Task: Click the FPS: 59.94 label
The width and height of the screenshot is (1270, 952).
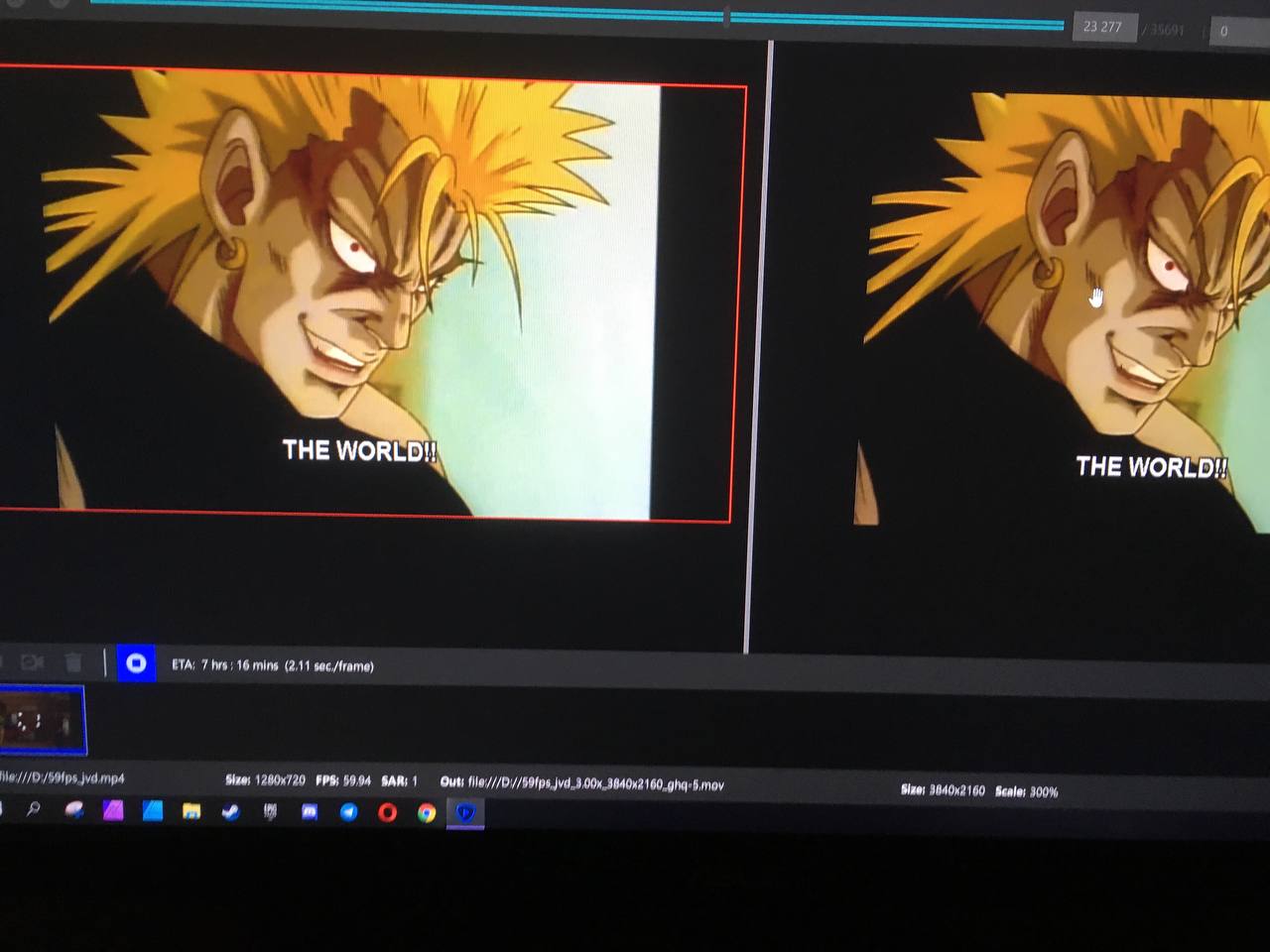Action: [x=343, y=780]
